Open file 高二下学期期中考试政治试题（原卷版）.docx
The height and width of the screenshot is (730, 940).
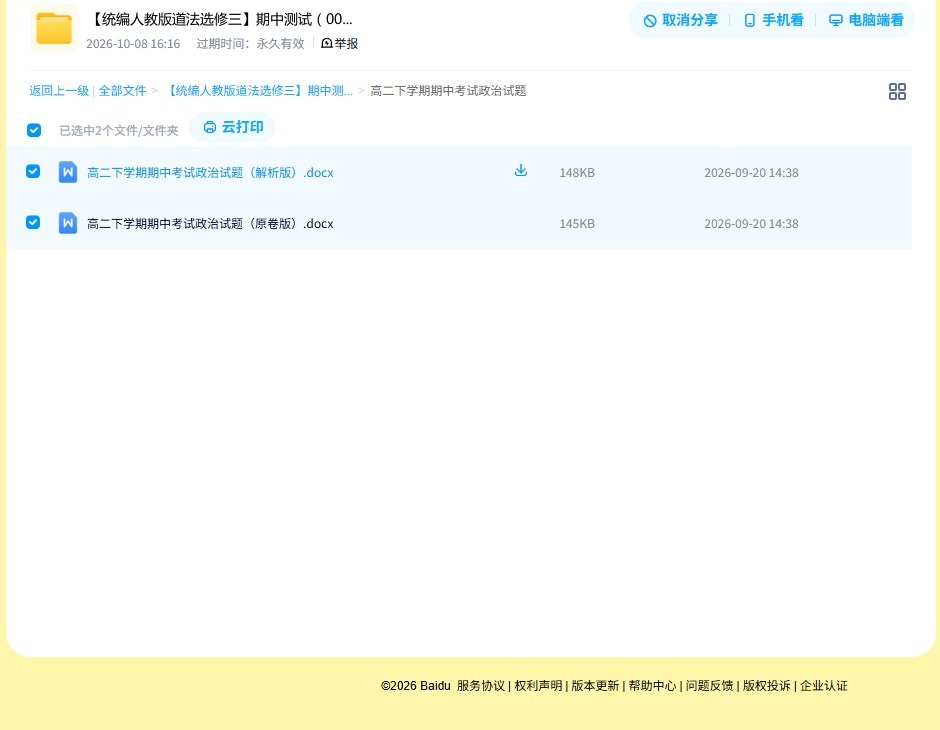[210, 224]
